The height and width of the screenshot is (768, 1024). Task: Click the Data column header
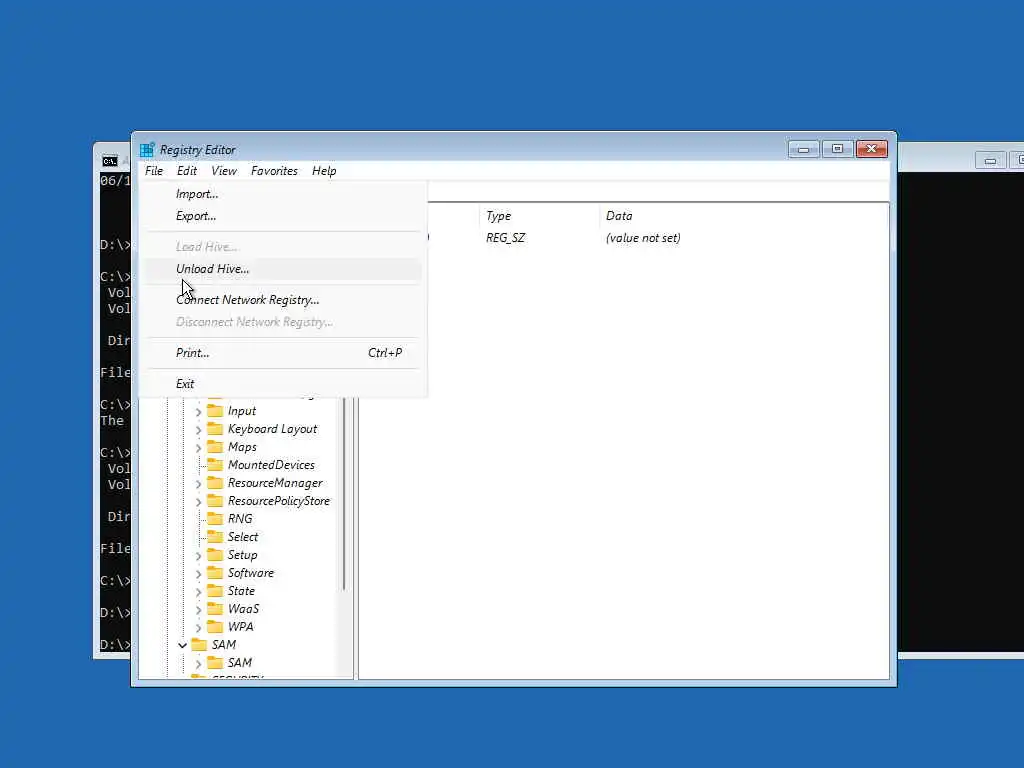(x=619, y=216)
